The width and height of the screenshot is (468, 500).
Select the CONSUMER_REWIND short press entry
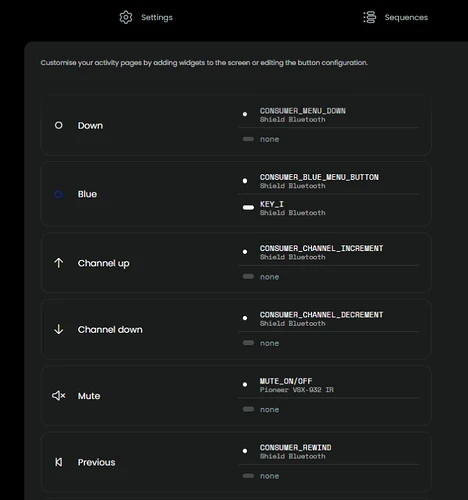(x=328, y=451)
